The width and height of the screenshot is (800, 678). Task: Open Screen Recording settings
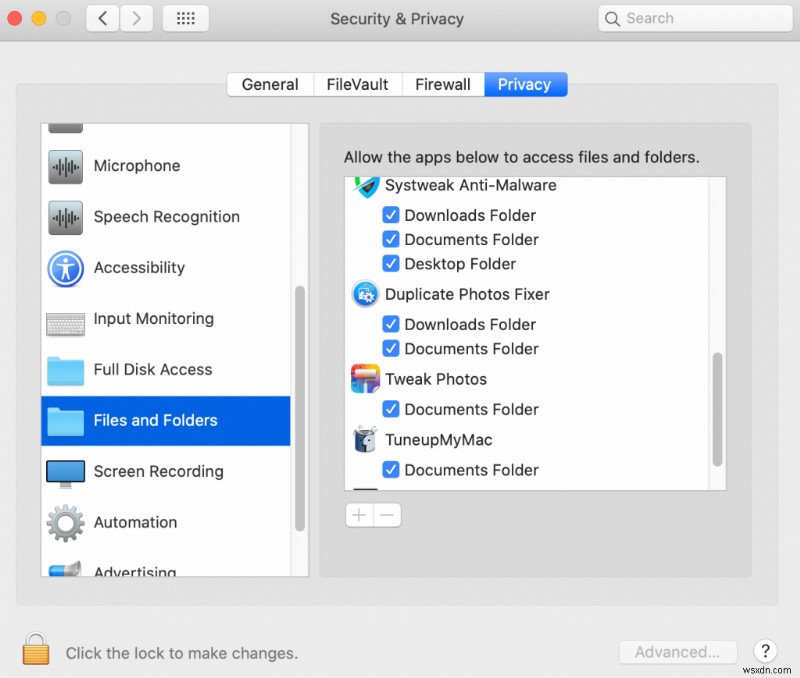157,471
